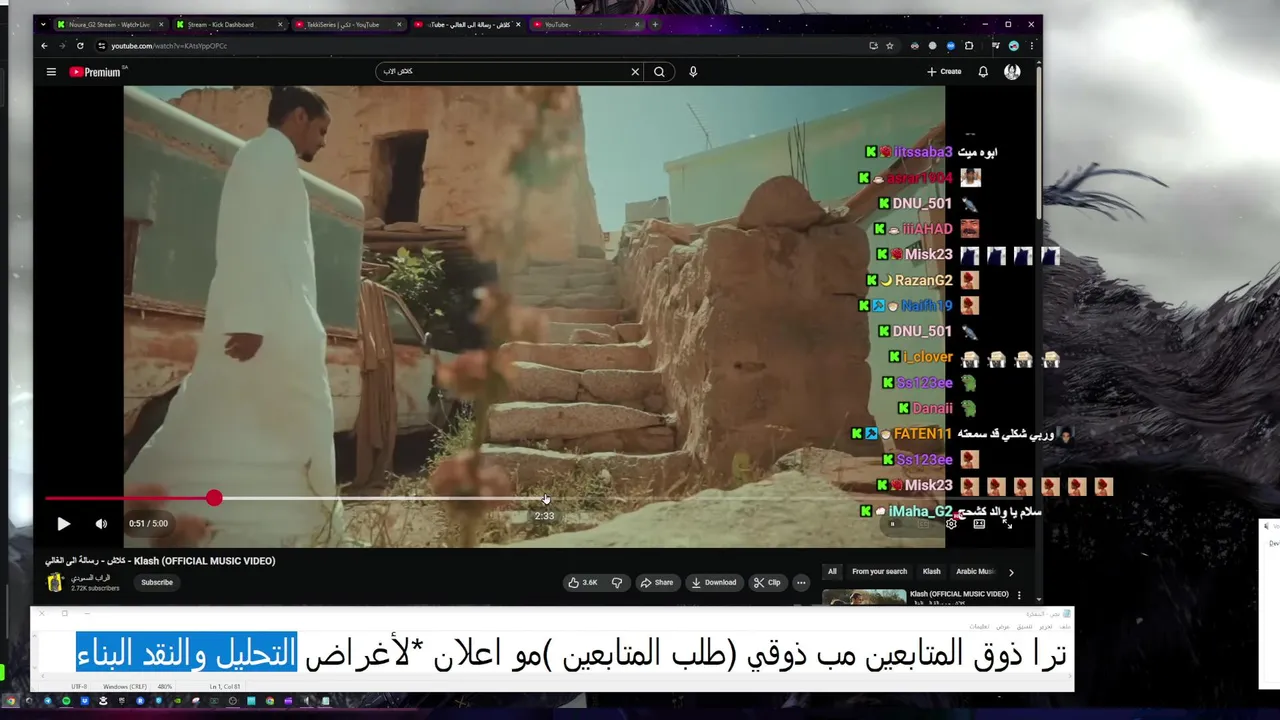Screen dimensions: 1280x720
Task: Click the highlighted Arabic text in Notepad
Action: click(187, 653)
